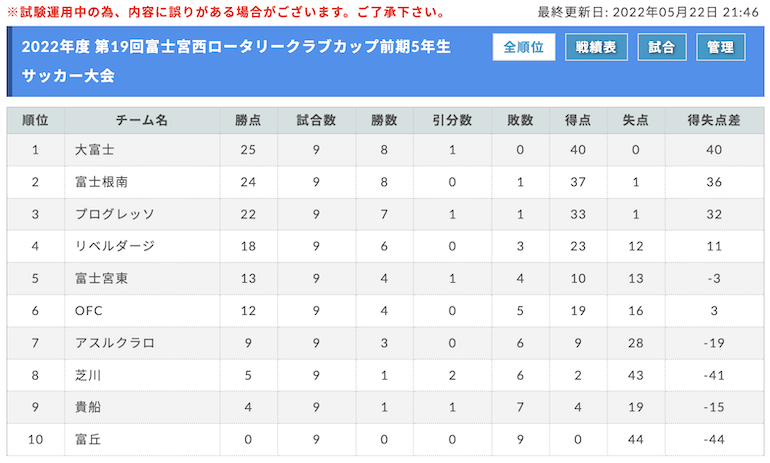Image resolution: width=770 pixels, height=463 pixels.
Task: Click team name 富丘
Action: (x=88, y=439)
